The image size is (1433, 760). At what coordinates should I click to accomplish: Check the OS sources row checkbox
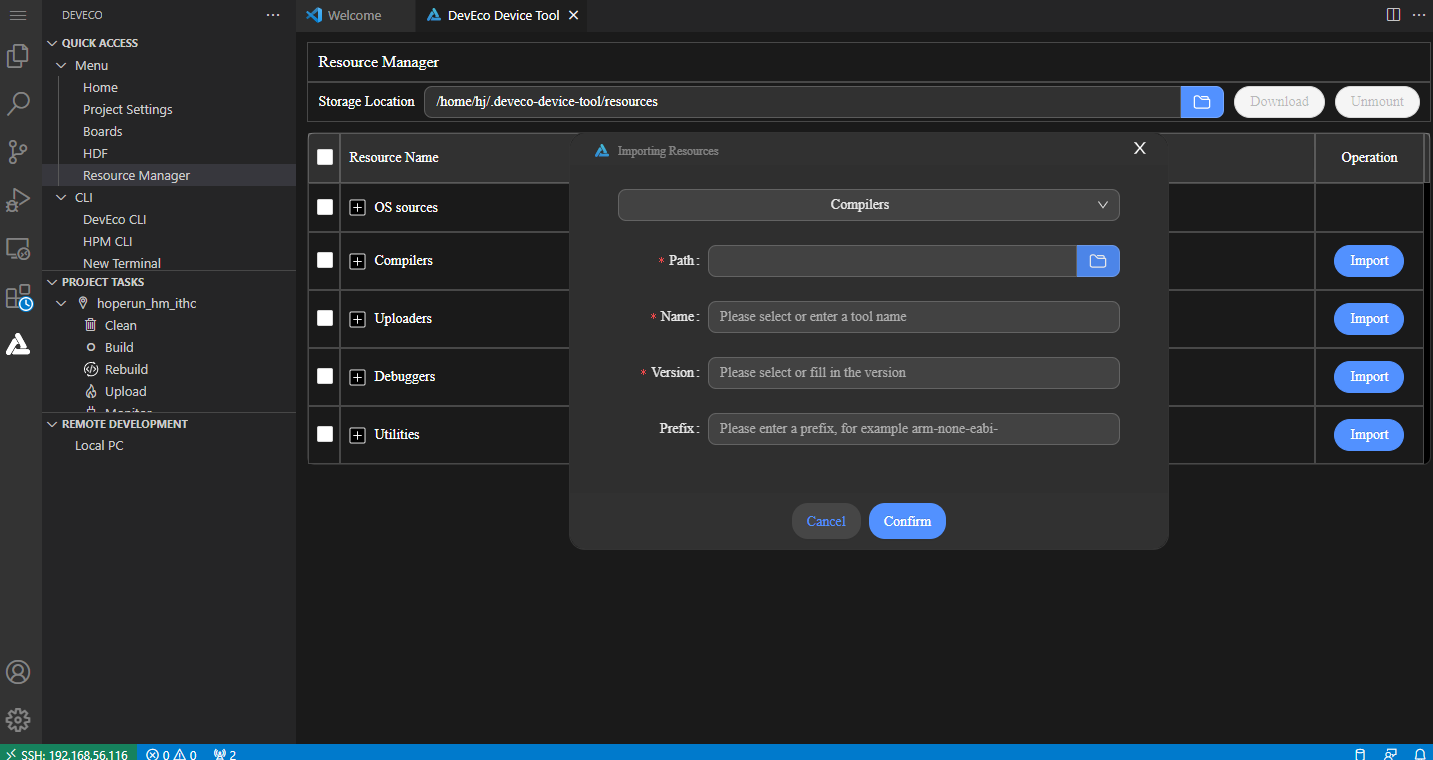325,207
